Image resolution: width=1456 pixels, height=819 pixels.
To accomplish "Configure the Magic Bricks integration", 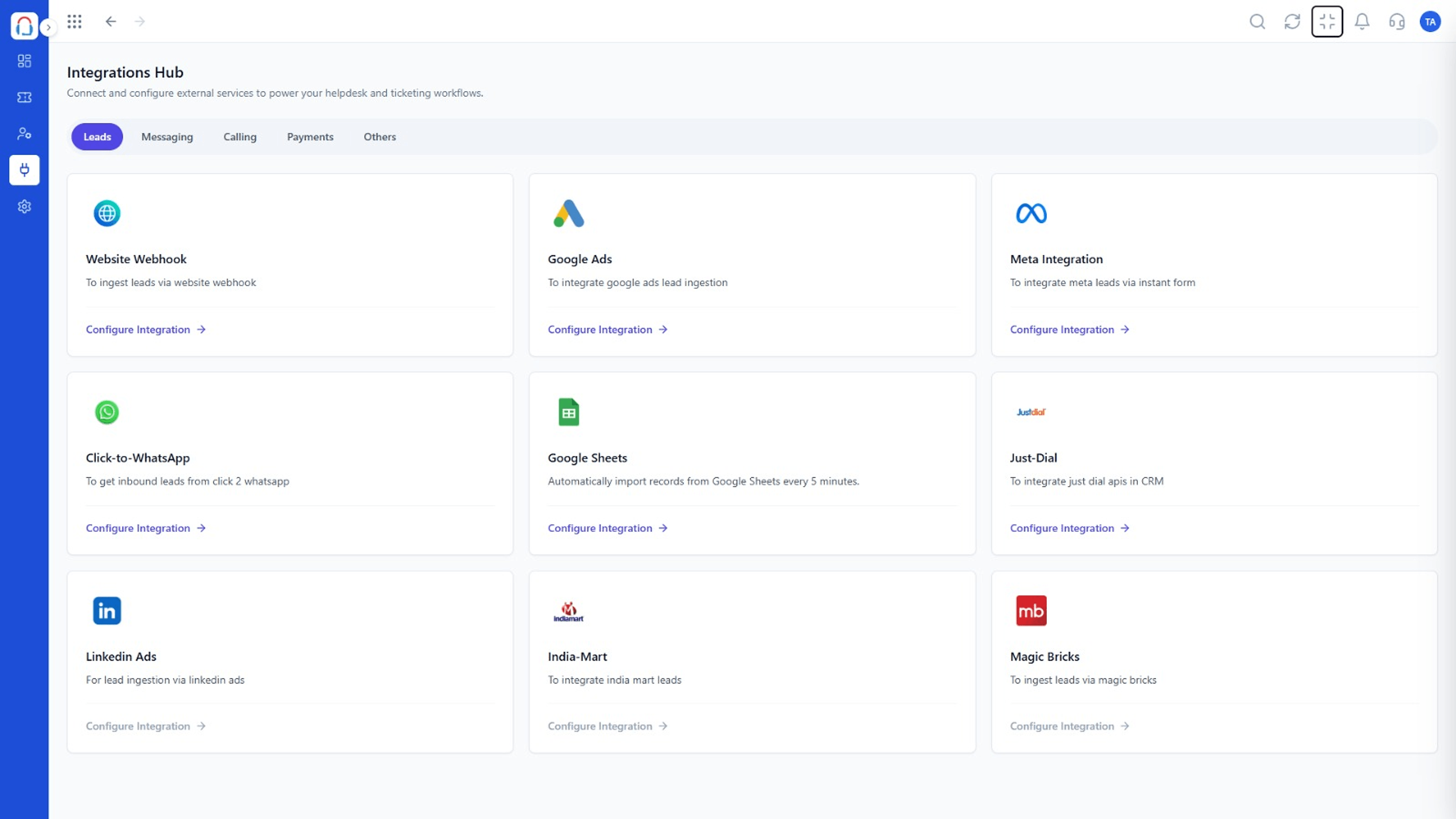I will 1069,726.
